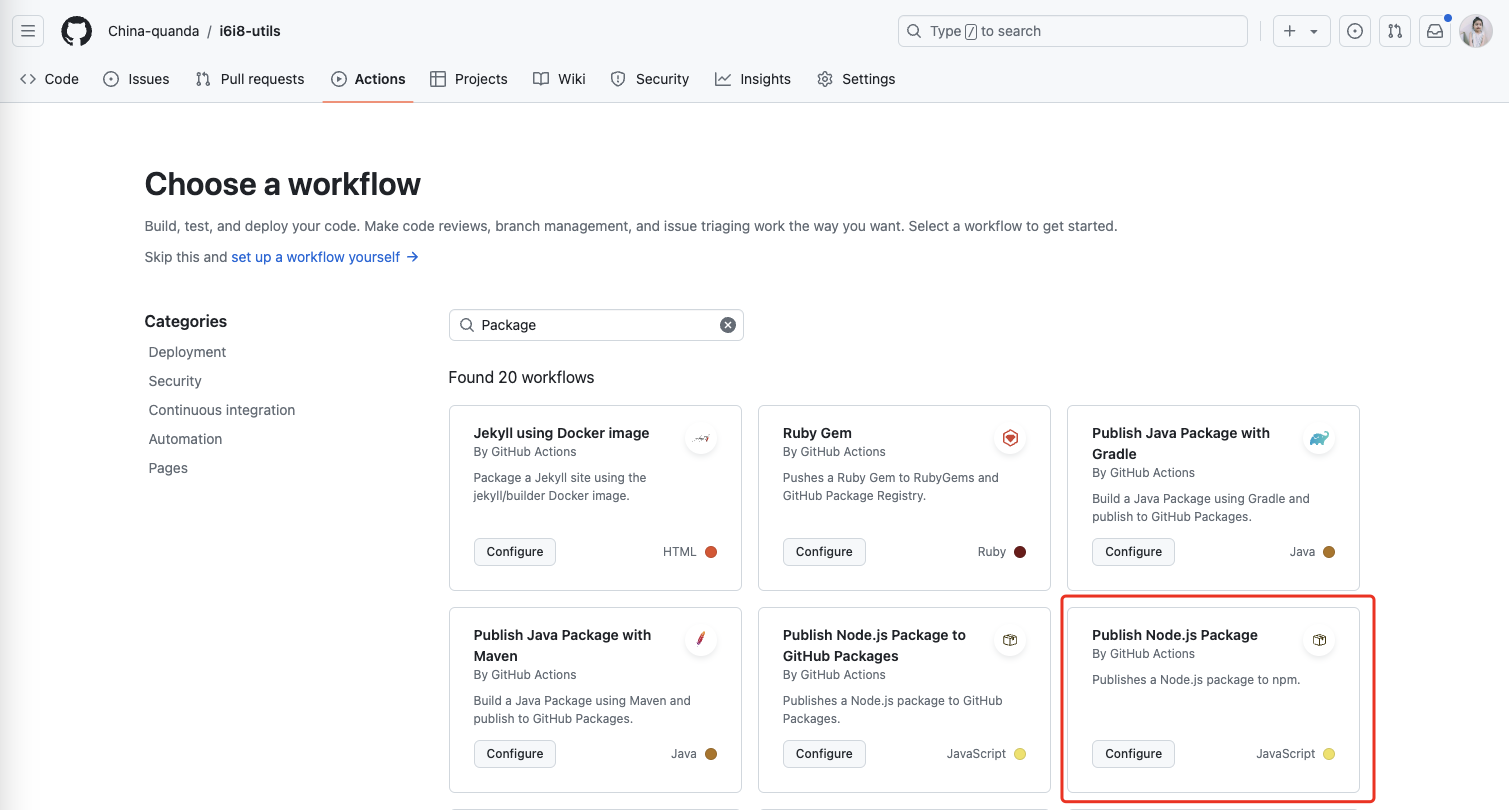Click the Gradle elephant logo icon
The image size is (1509, 810).
tap(1319, 438)
